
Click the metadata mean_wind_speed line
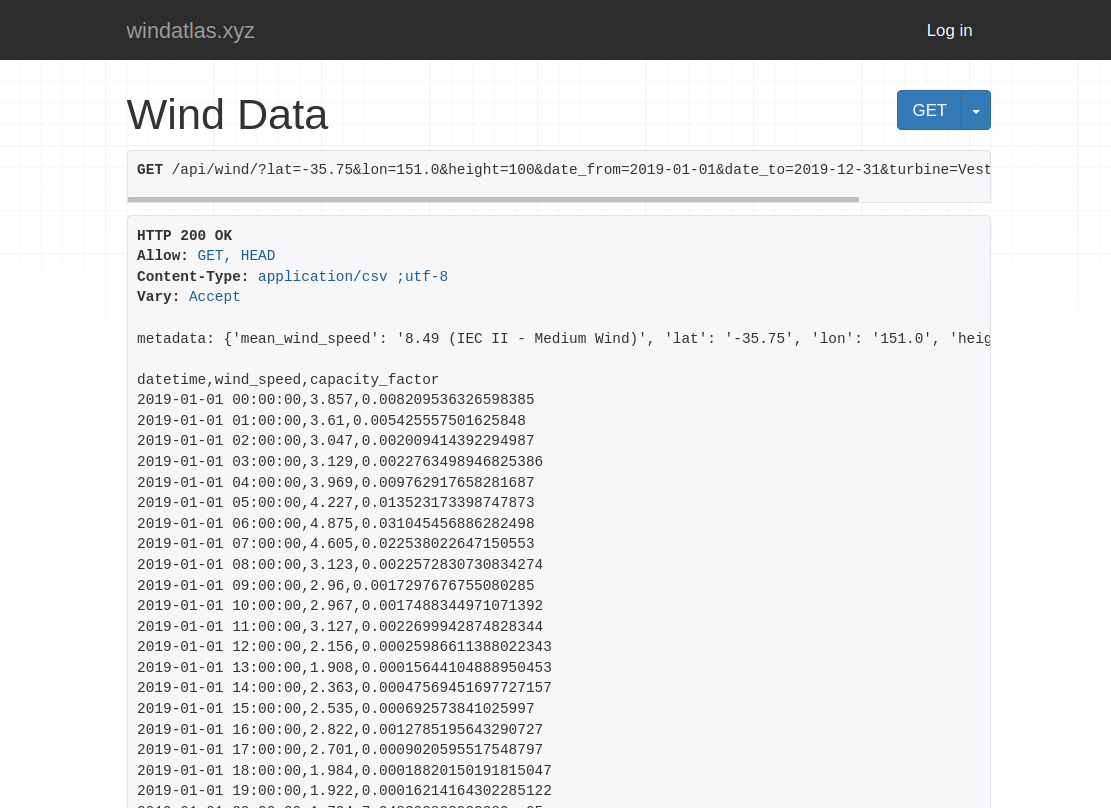coord(564,339)
